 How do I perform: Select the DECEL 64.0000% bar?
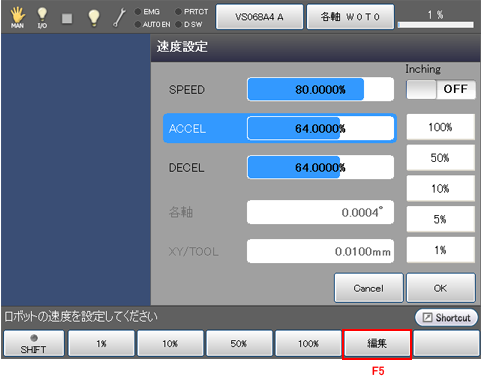pos(320,167)
